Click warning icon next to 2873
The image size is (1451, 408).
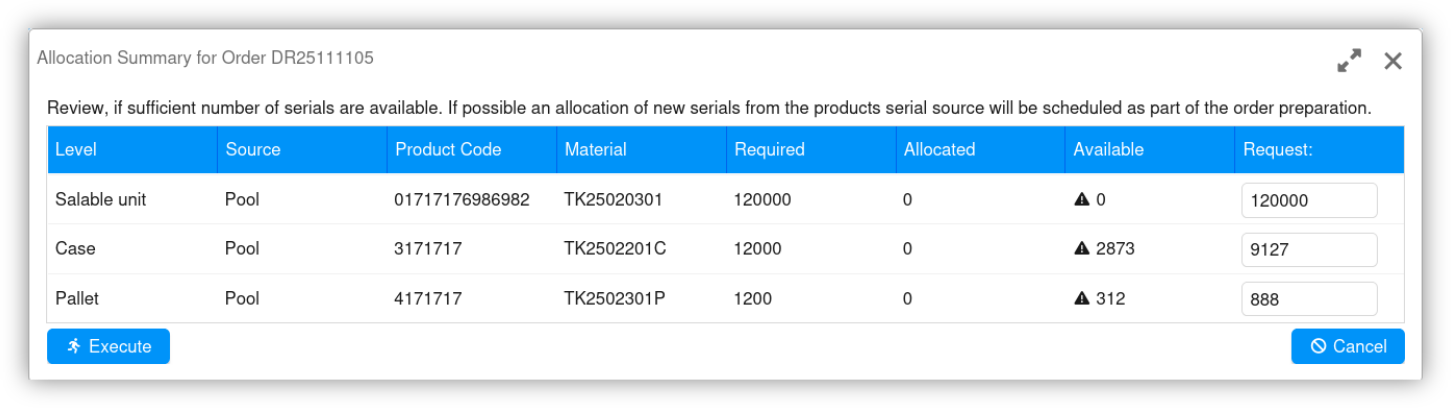(x=1081, y=249)
